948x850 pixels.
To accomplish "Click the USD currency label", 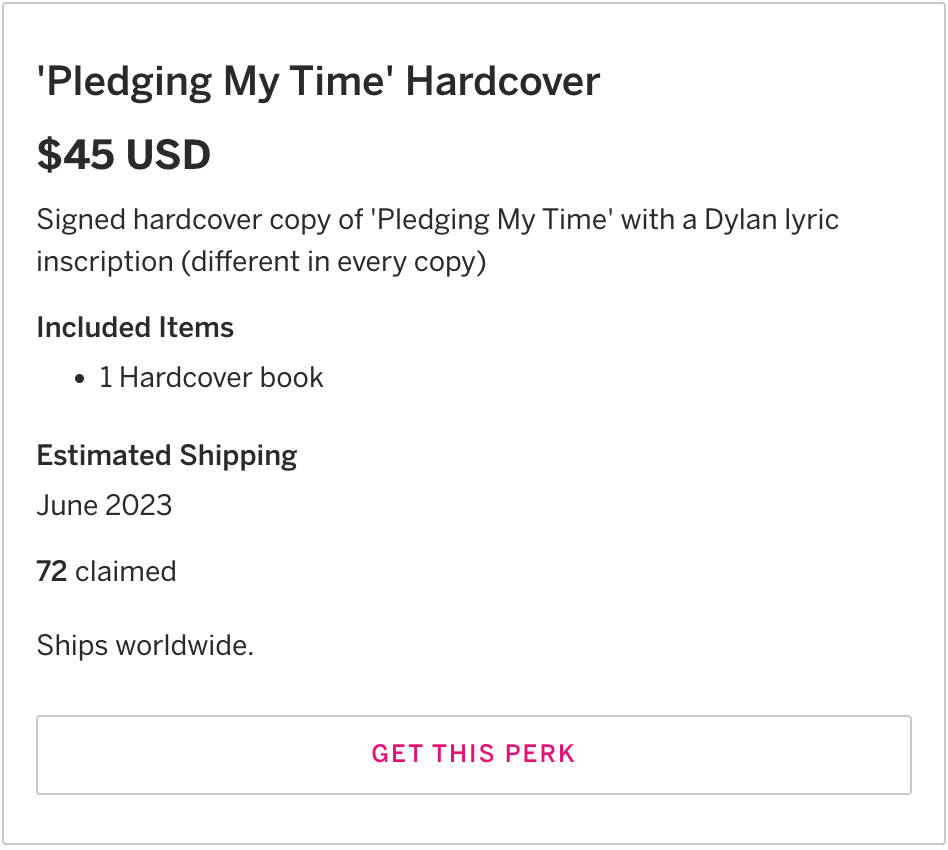I will [168, 155].
